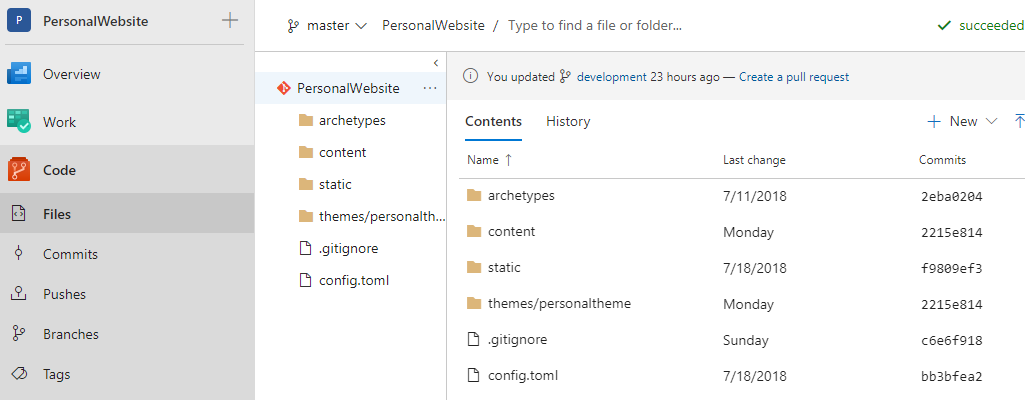The image size is (1025, 400).
Task: Click the green succeeded checkmark icon
Action: pyautogui.click(x=943, y=25)
